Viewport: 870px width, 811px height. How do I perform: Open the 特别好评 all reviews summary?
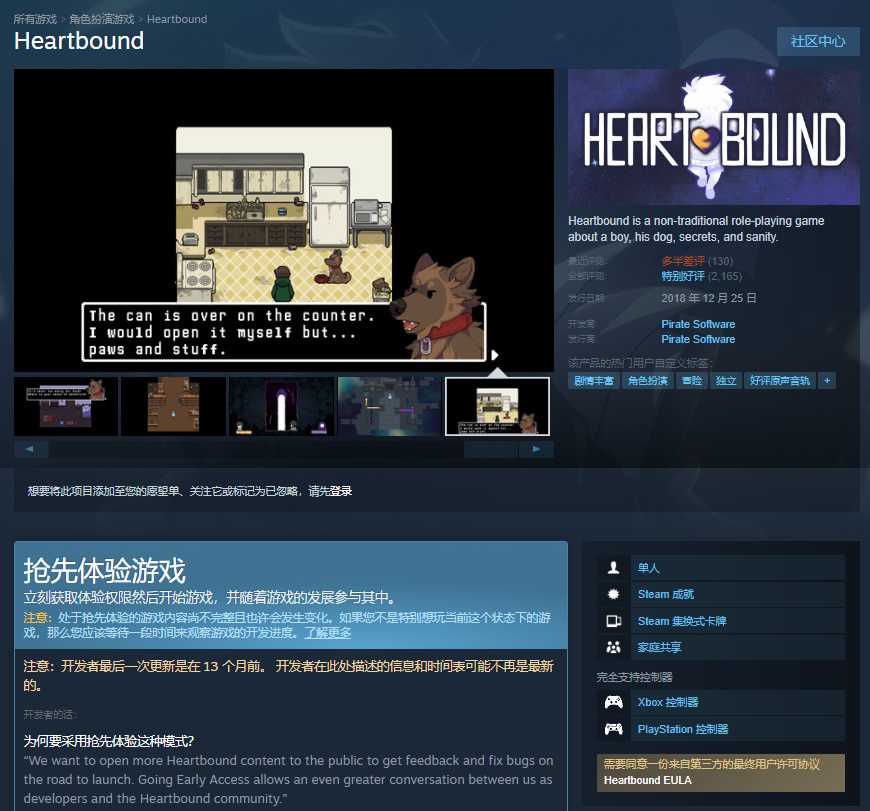[683, 276]
